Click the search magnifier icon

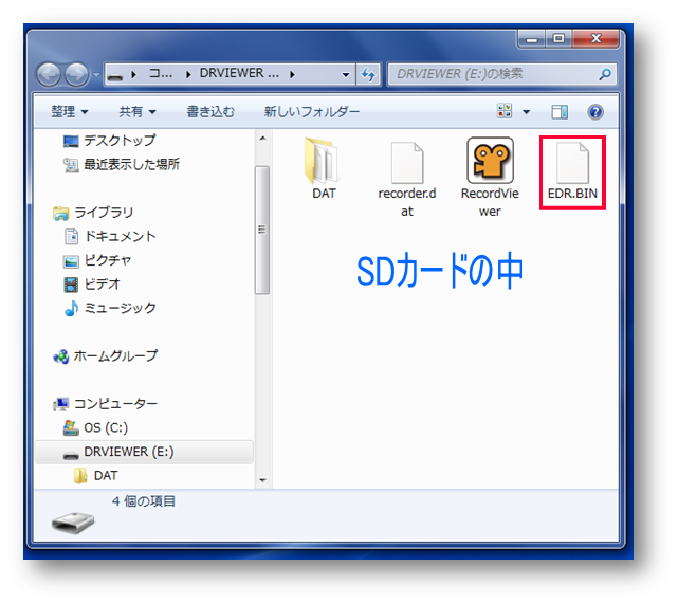[605, 74]
